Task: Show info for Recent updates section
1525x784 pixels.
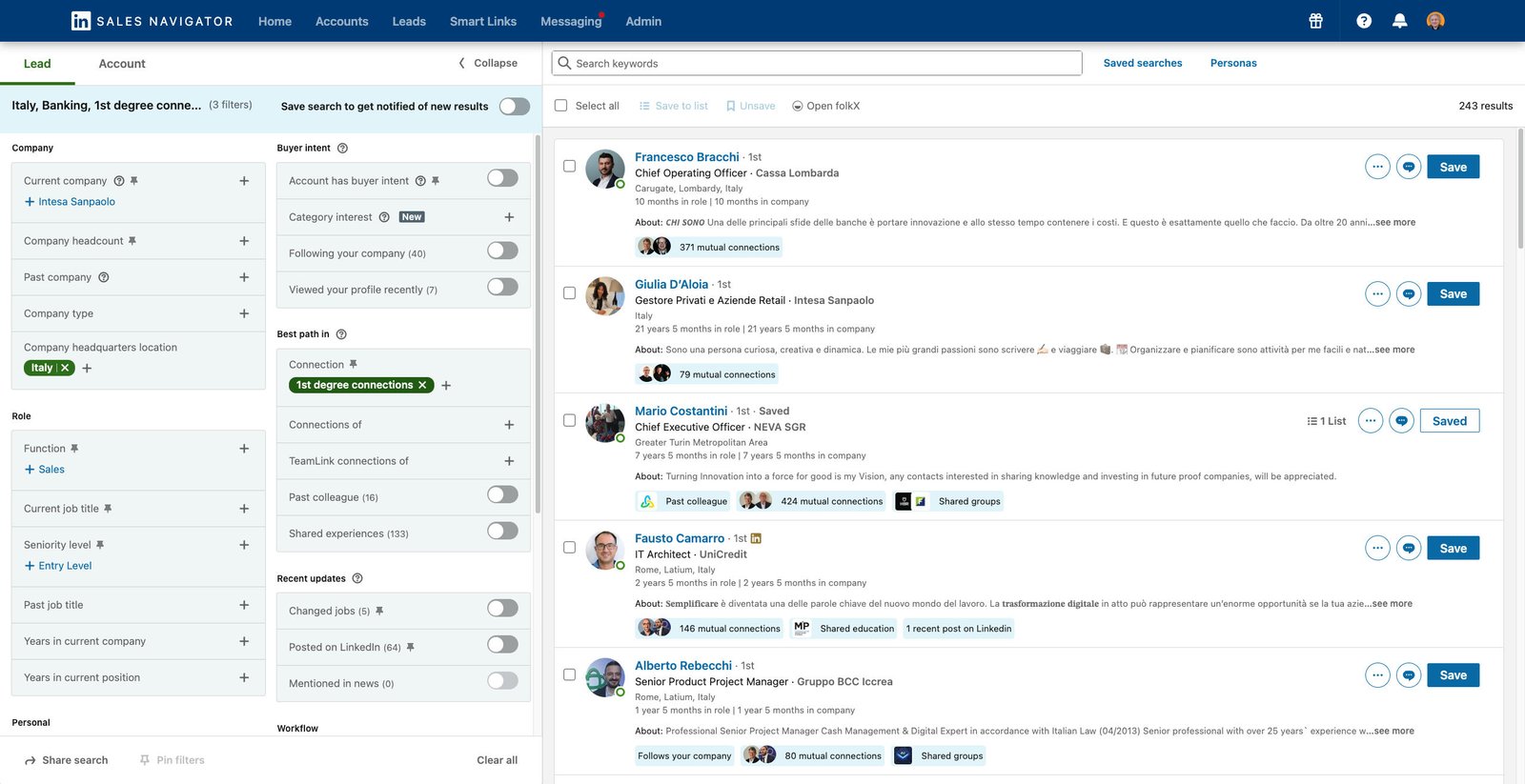Action: [357, 579]
